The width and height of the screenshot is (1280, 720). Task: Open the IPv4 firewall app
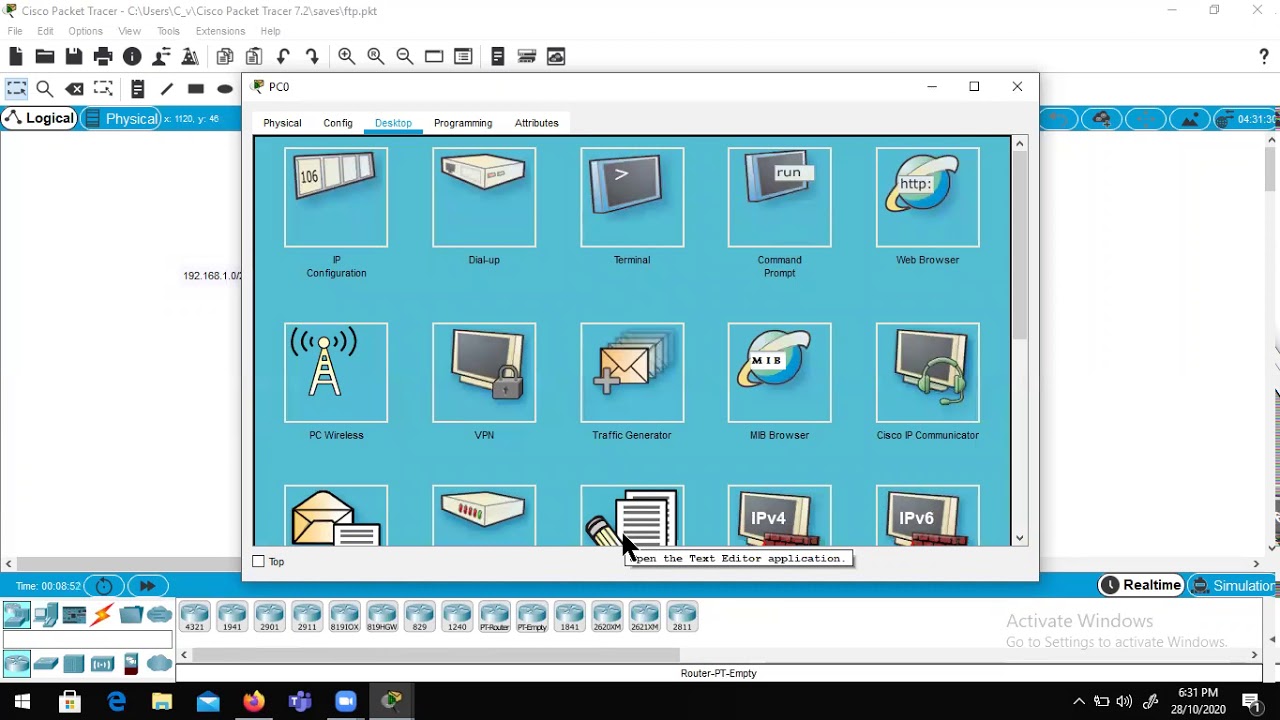pos(780,516)
